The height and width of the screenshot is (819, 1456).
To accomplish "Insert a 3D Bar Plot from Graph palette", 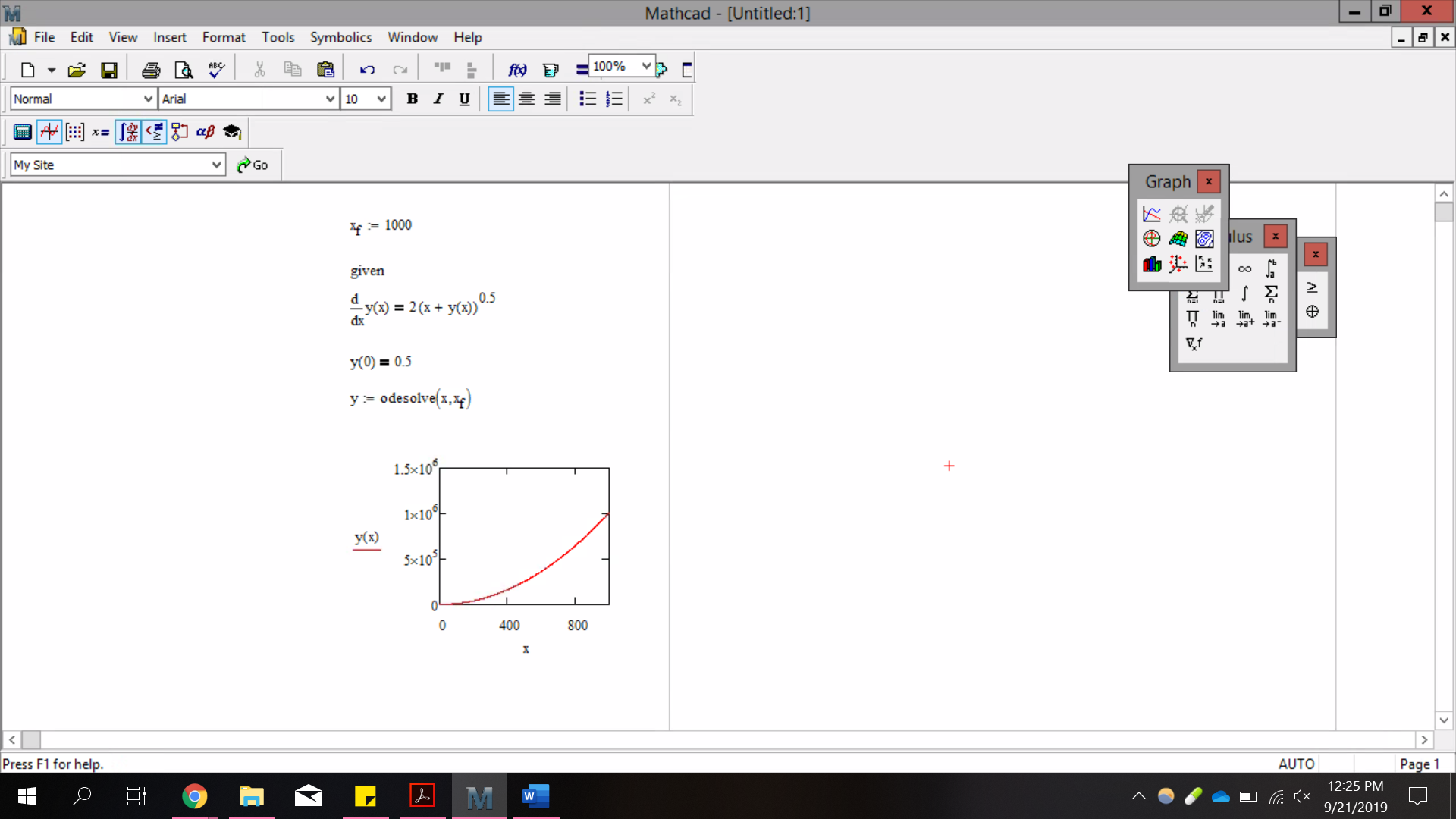I will coord(1152,264).
